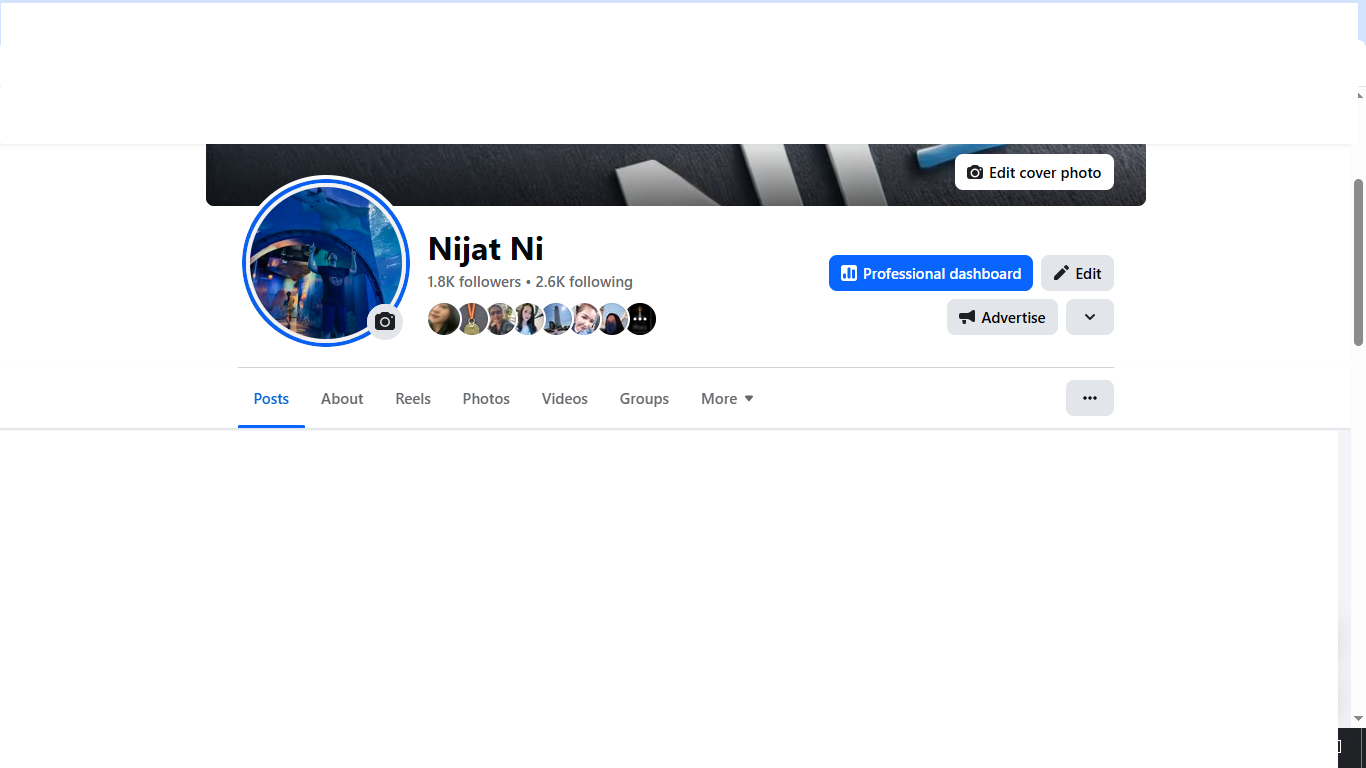Select the Videos tab
This screenshot has height=768, width=1366.
coord(565,399)
